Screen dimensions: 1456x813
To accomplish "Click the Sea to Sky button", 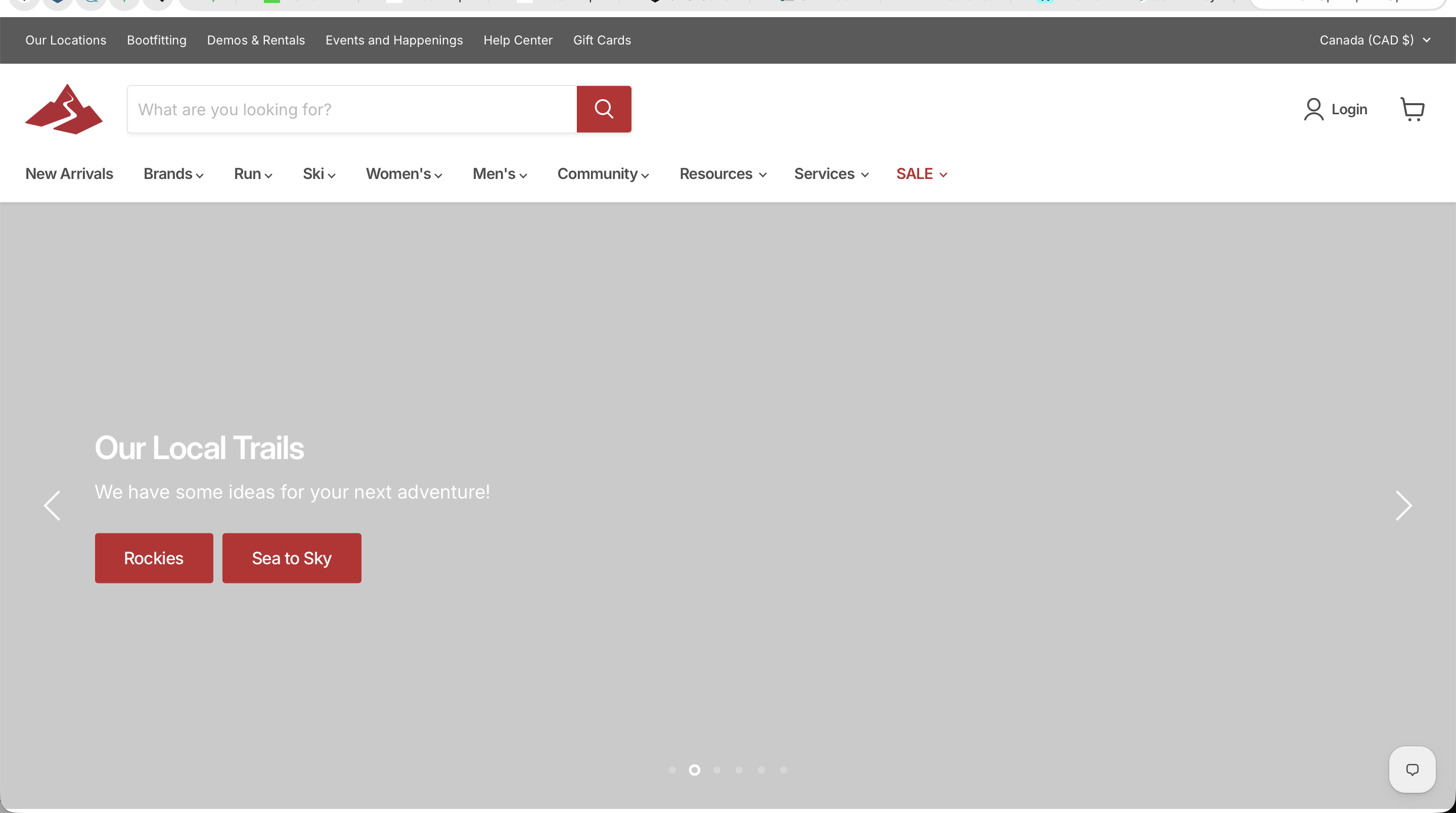I will 292,558.
